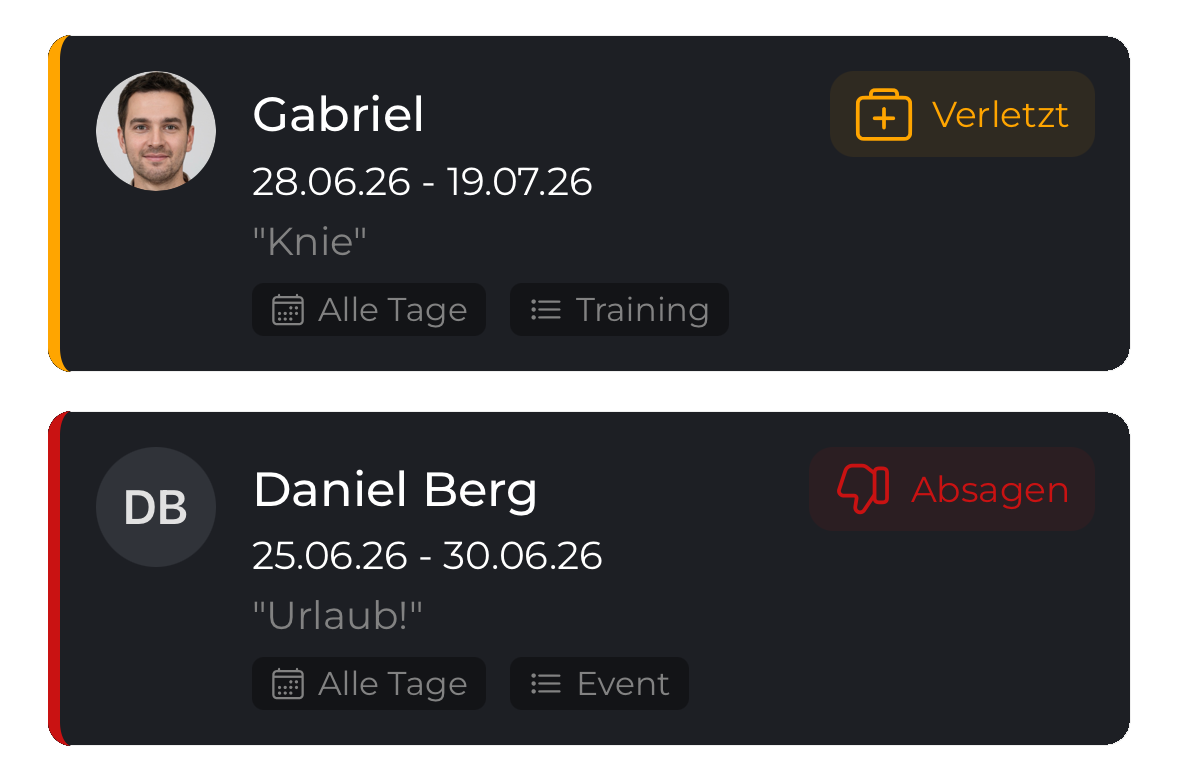Click the "Urlaub!" comment text
This screenshot has width=1179, height=783.
(x=338, y=616)
